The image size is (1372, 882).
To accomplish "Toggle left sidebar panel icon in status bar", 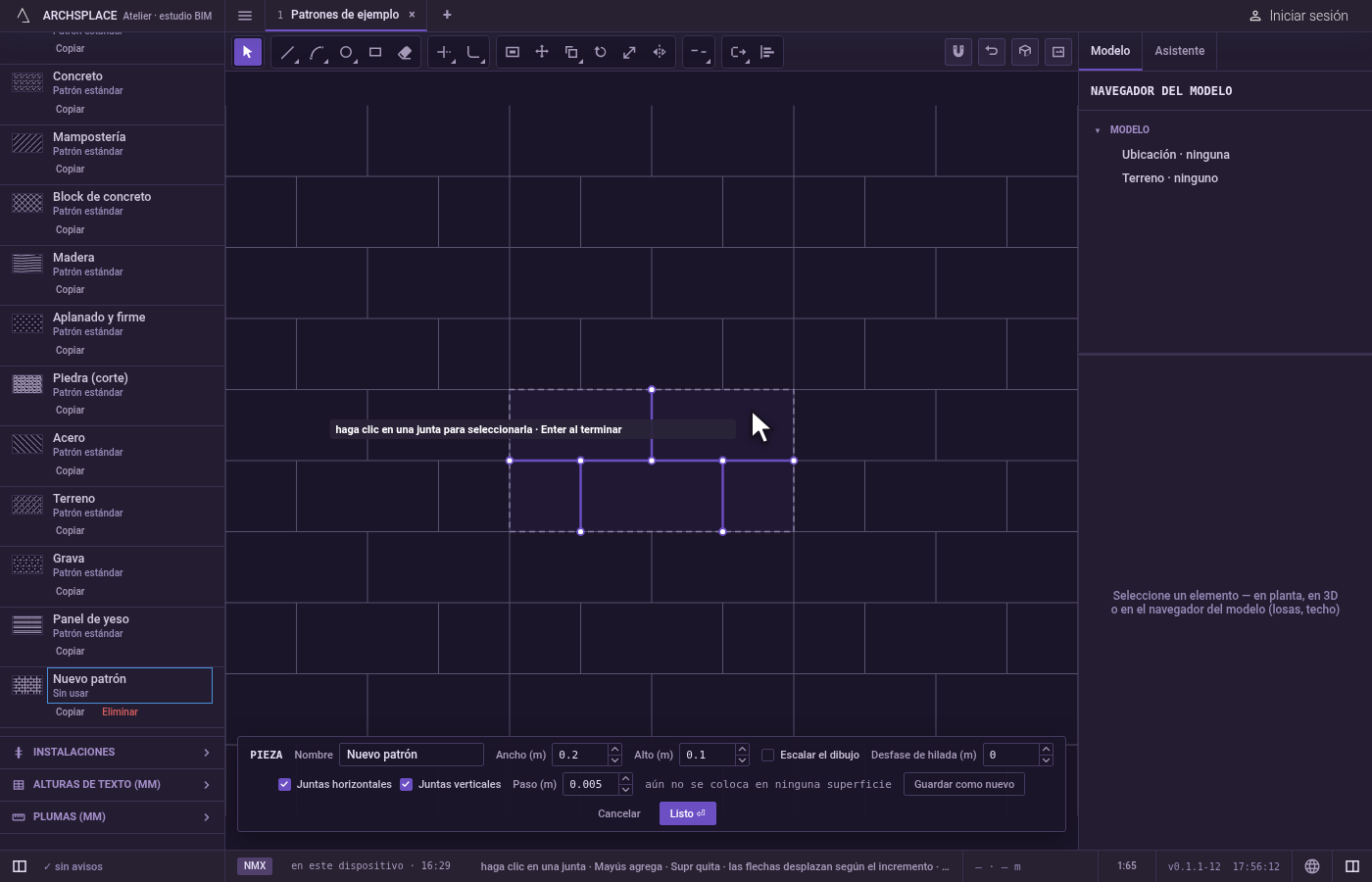I will [x=19, y=866].
